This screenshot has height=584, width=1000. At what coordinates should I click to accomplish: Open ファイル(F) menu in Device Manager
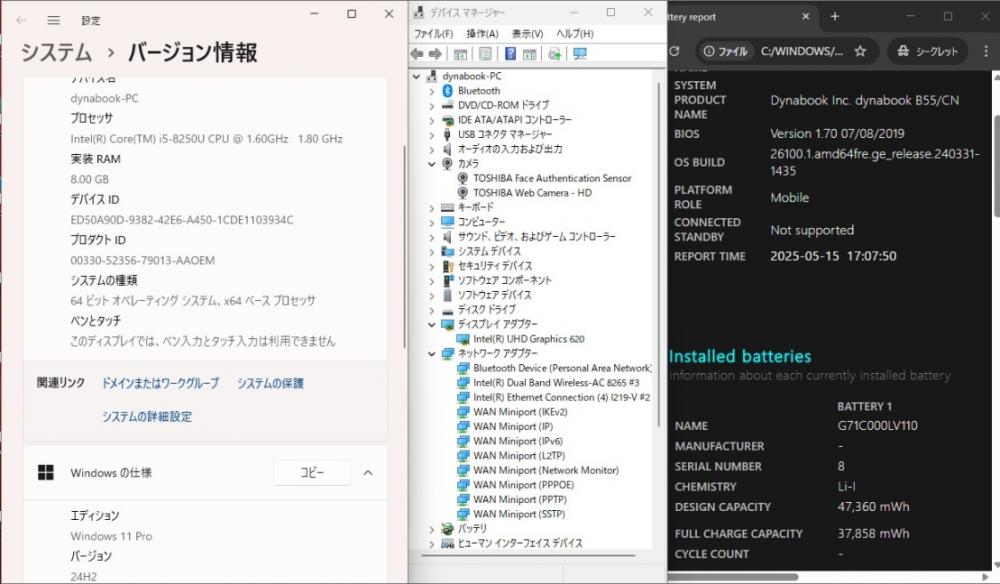coord(433,34)
